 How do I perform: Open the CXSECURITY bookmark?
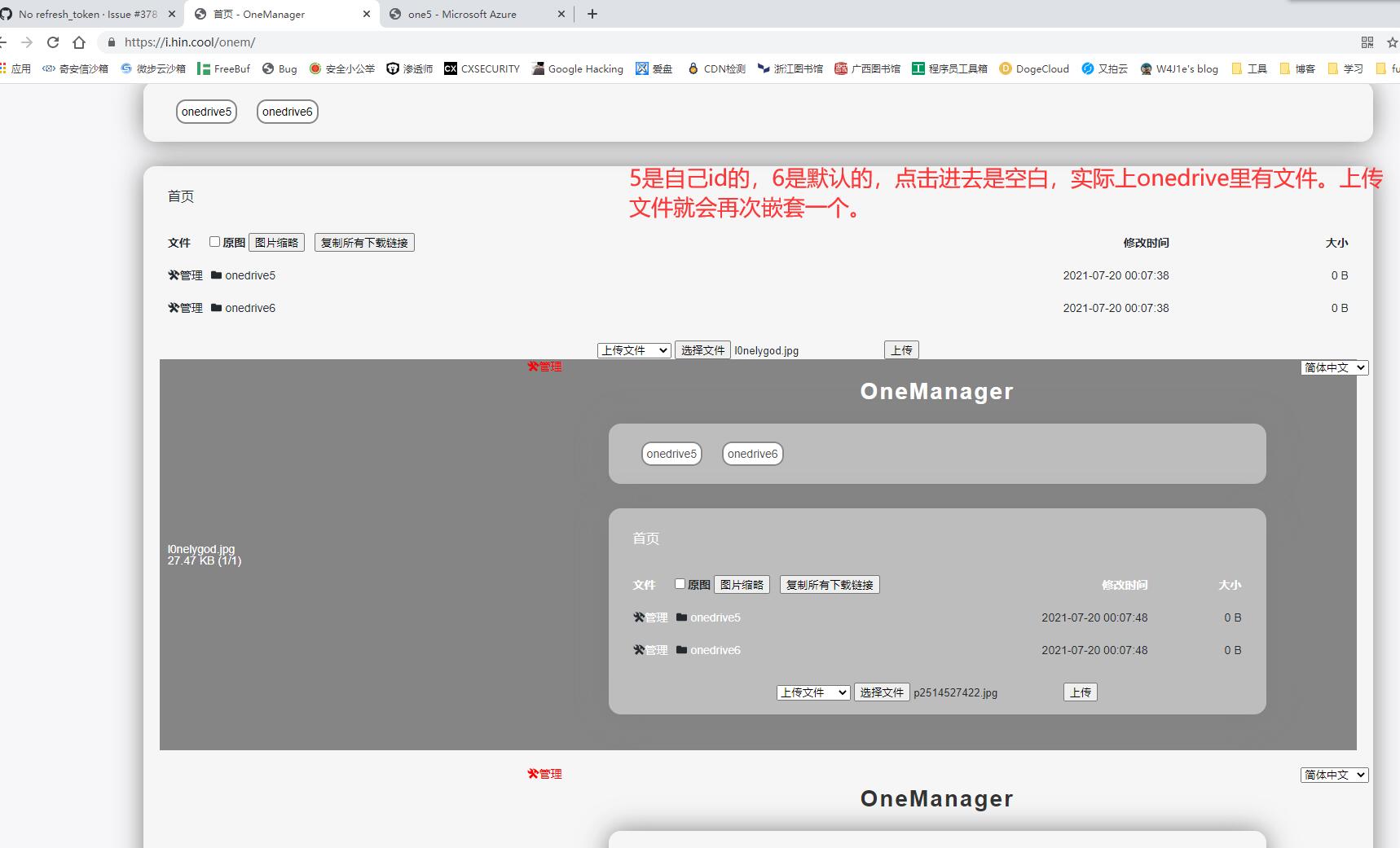coord(482,68)
